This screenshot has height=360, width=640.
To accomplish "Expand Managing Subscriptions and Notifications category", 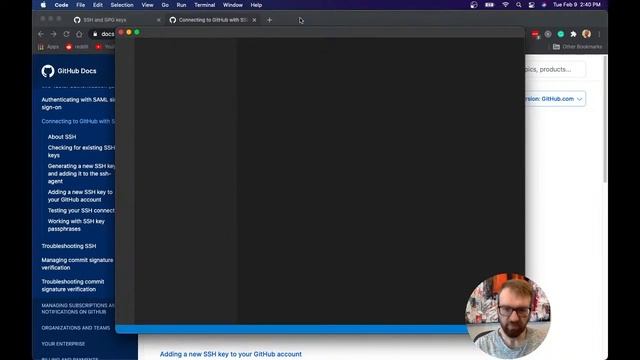I will click(78, 309).
